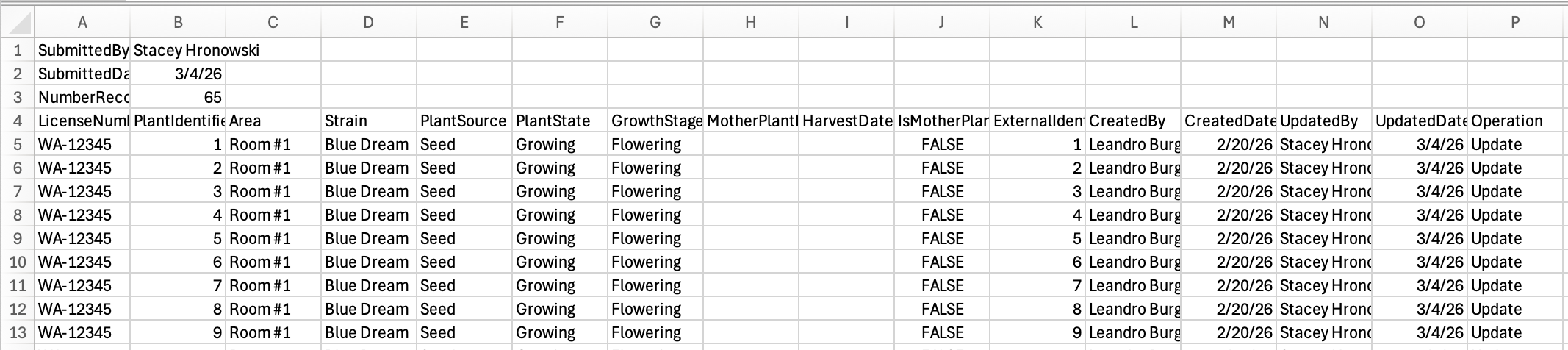Select the column H header
Screen dimensions: 1568x350
point(750,23)
